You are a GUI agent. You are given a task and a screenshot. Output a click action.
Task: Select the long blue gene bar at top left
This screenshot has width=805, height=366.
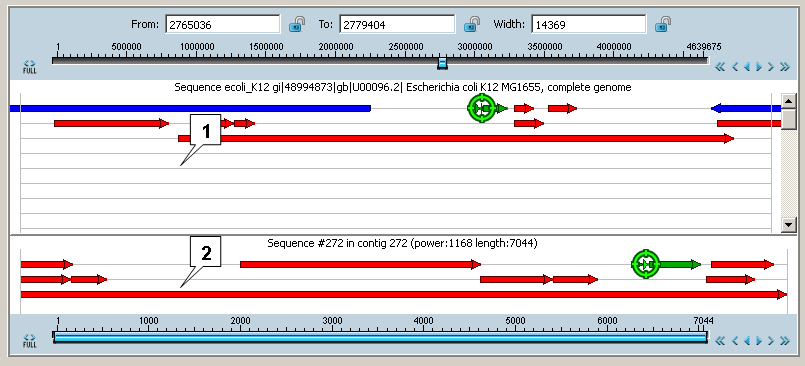[190, 108]
